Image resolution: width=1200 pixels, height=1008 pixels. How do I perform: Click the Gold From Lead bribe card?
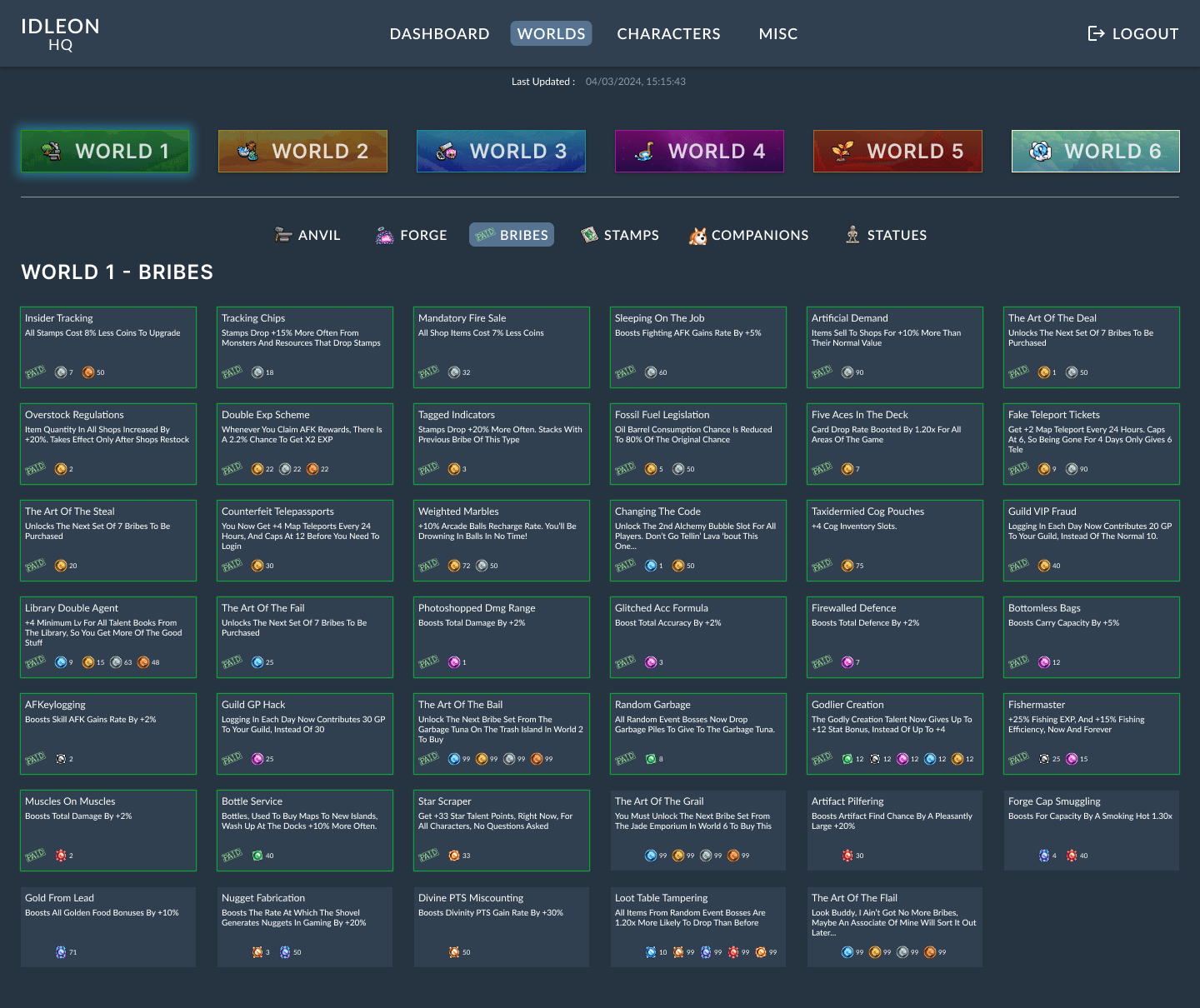pos(108,926)
